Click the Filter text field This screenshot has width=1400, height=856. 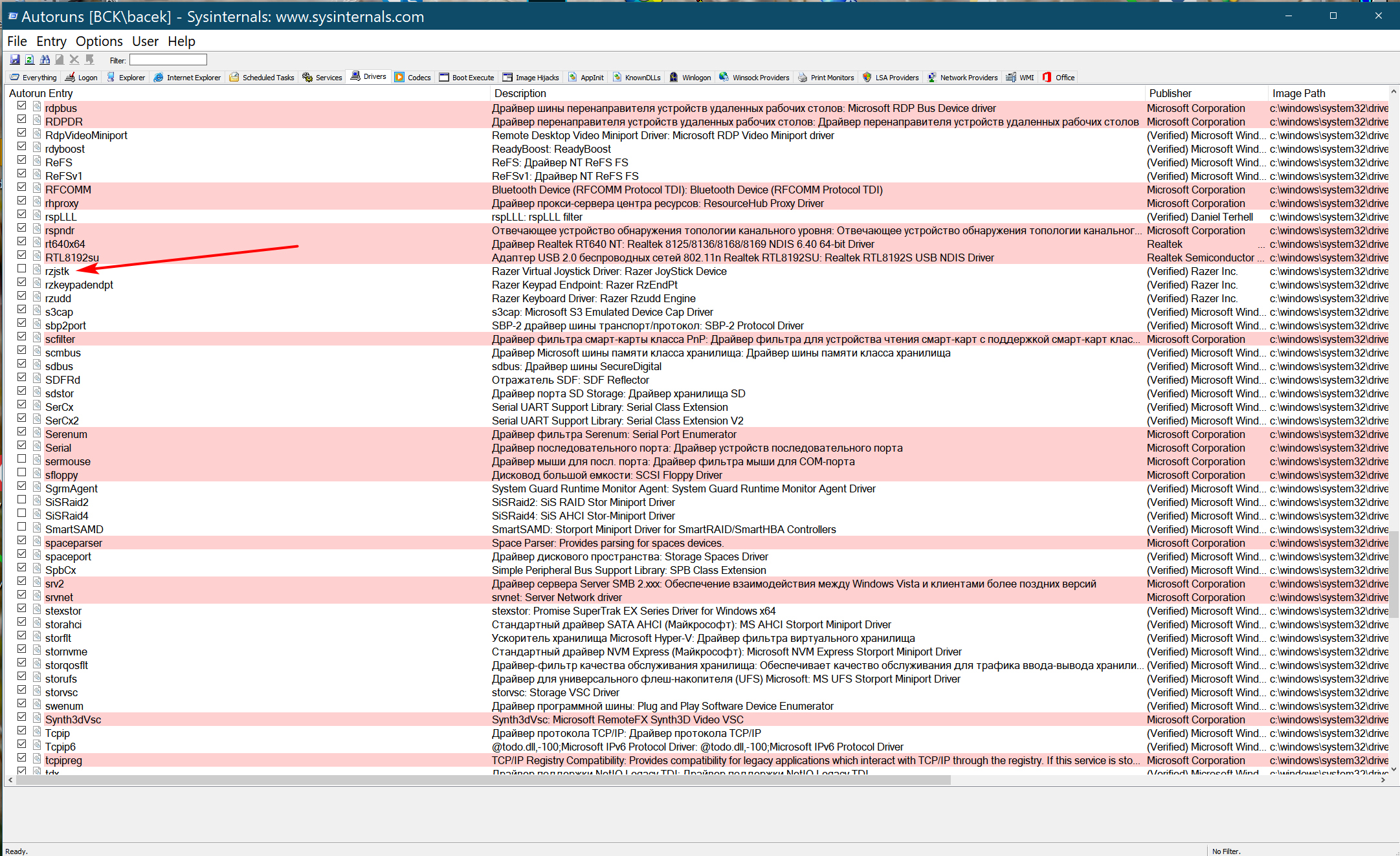tap(168, 60)
